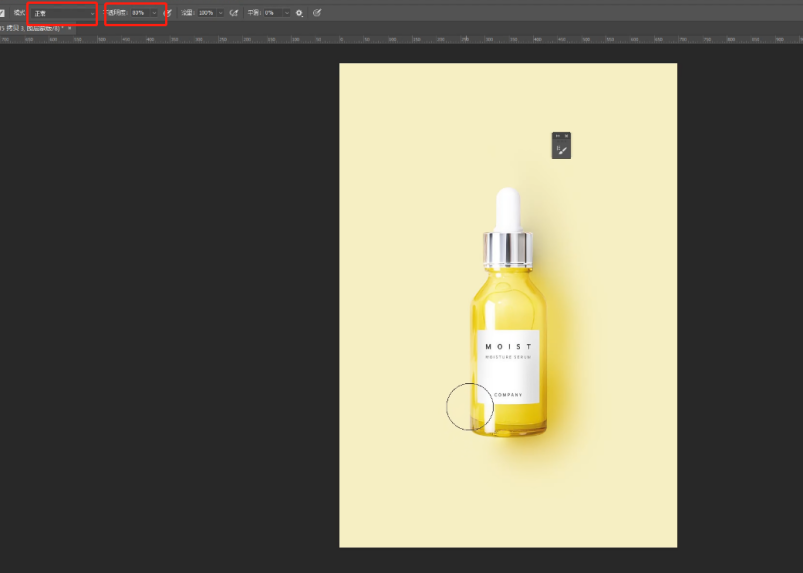Select the open document tab
The height and width of the screenshot is (573, 803).
32,28
